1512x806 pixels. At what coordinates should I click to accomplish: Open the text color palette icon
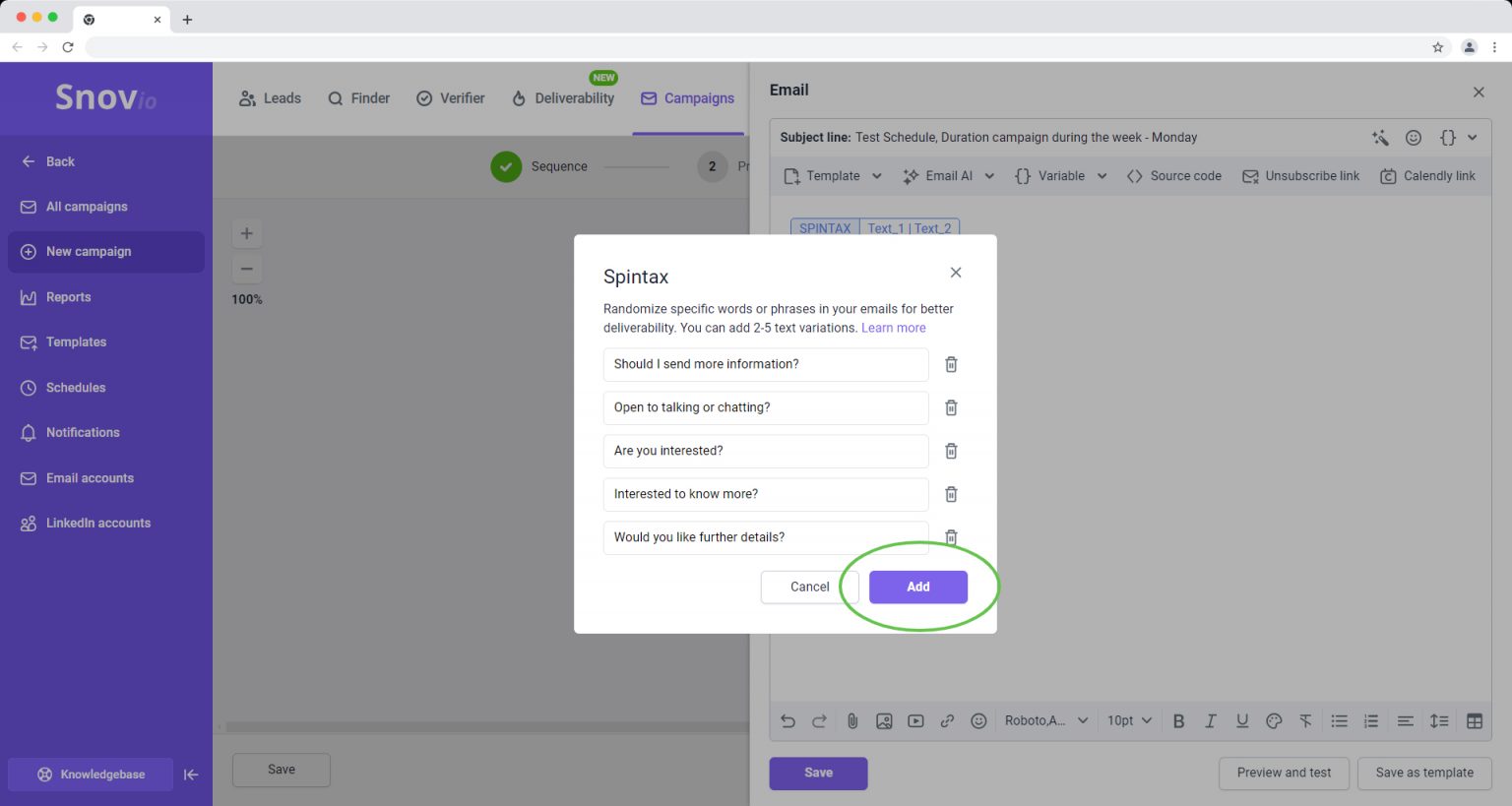(x=1274, y=720)
